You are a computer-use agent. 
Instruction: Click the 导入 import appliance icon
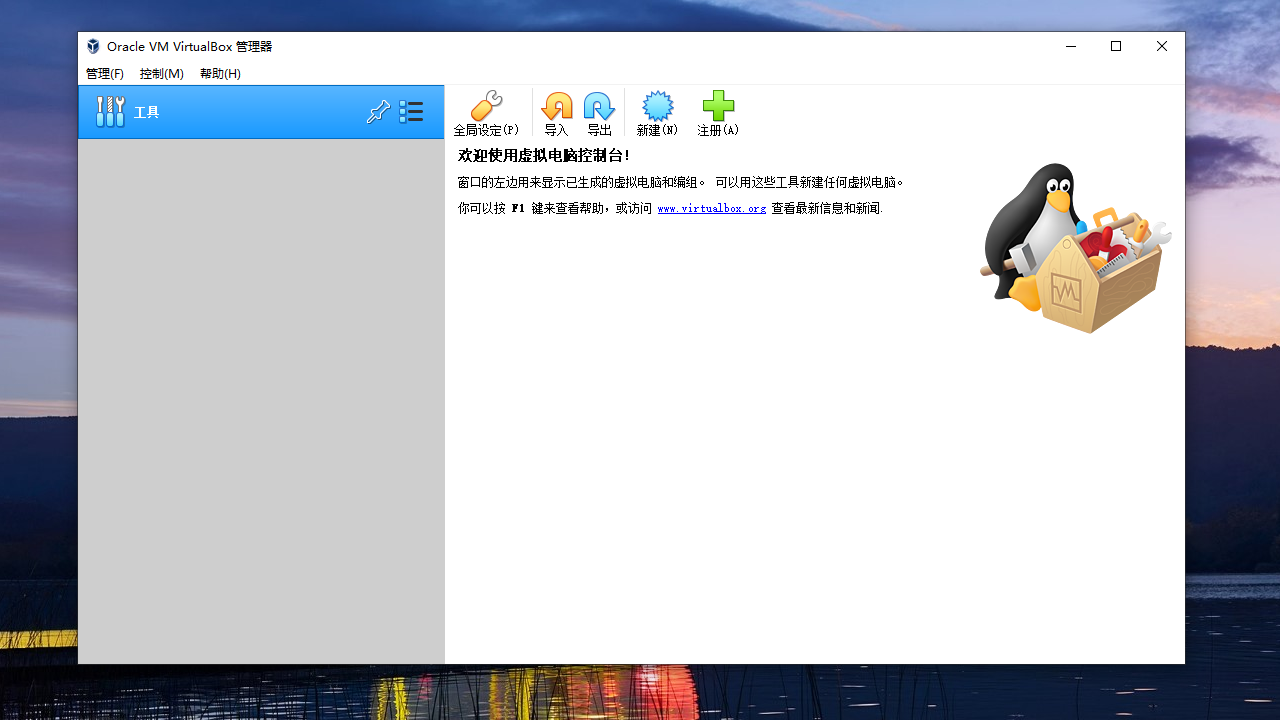point(557,112)
